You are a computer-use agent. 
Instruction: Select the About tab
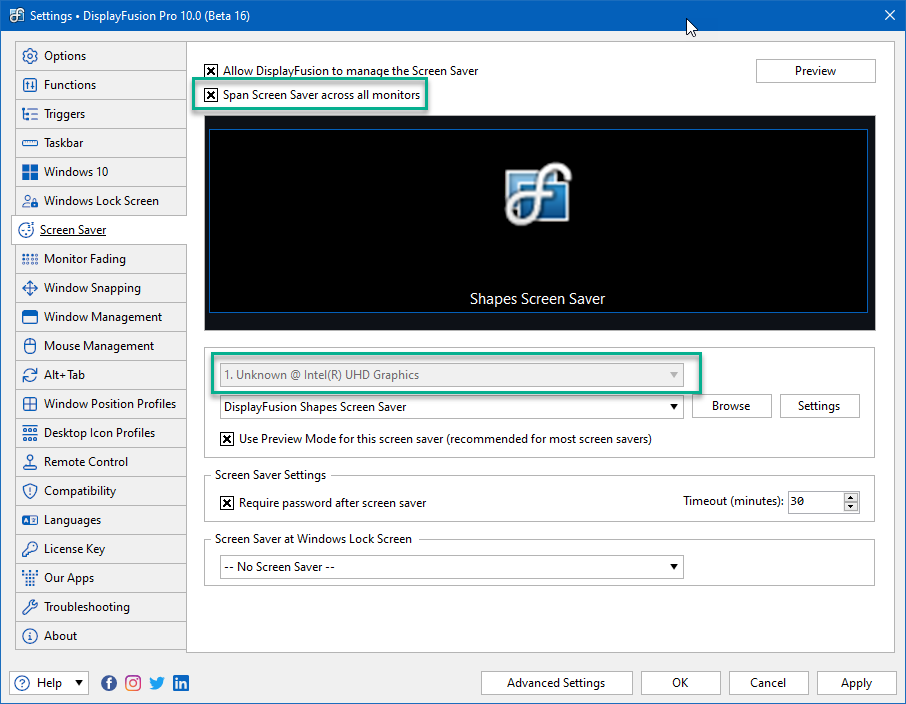point(101,636)
